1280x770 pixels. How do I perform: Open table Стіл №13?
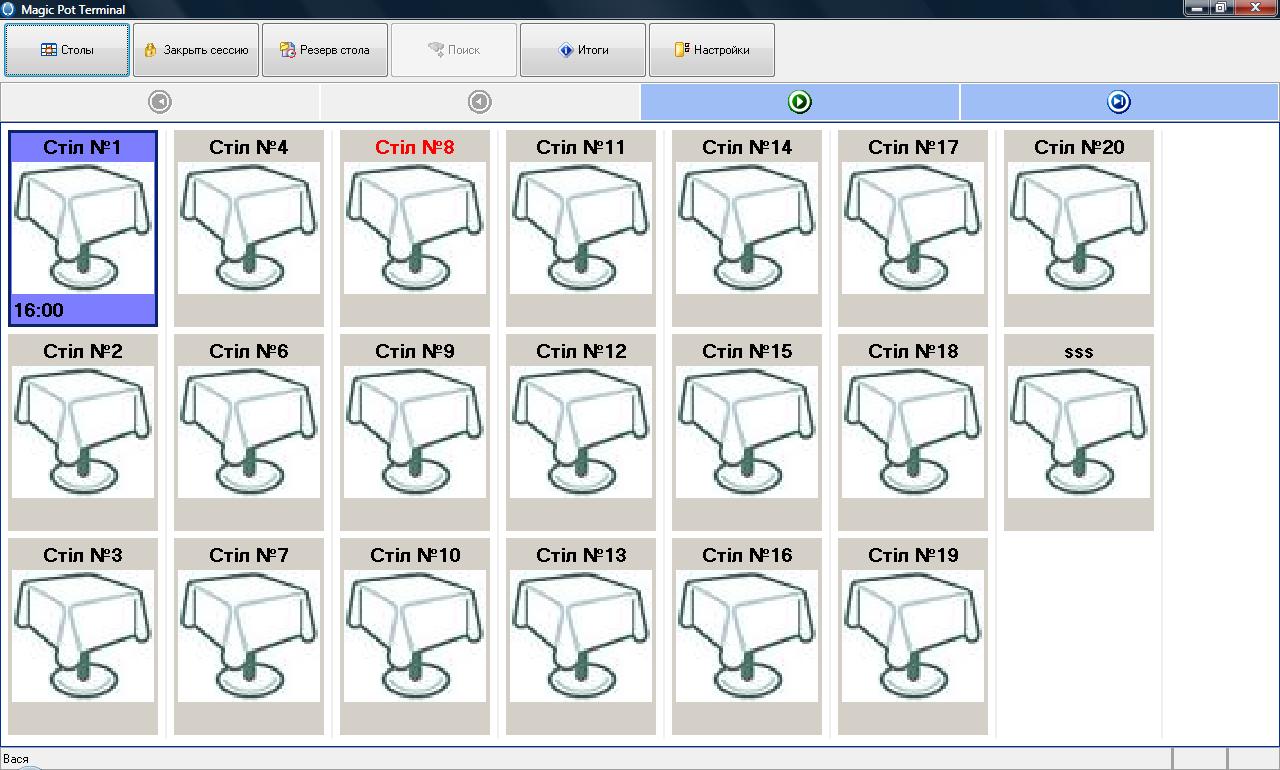581,636
